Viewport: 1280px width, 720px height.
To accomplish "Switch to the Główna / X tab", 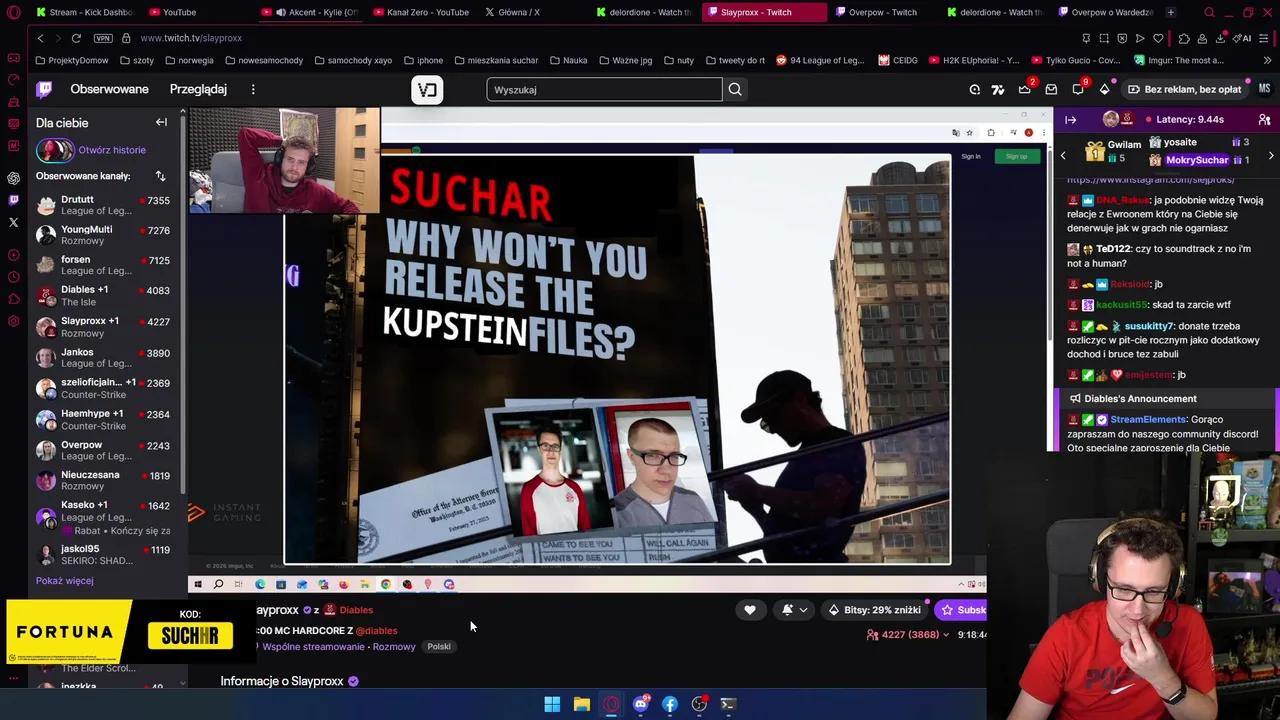I will pos(512,12).
